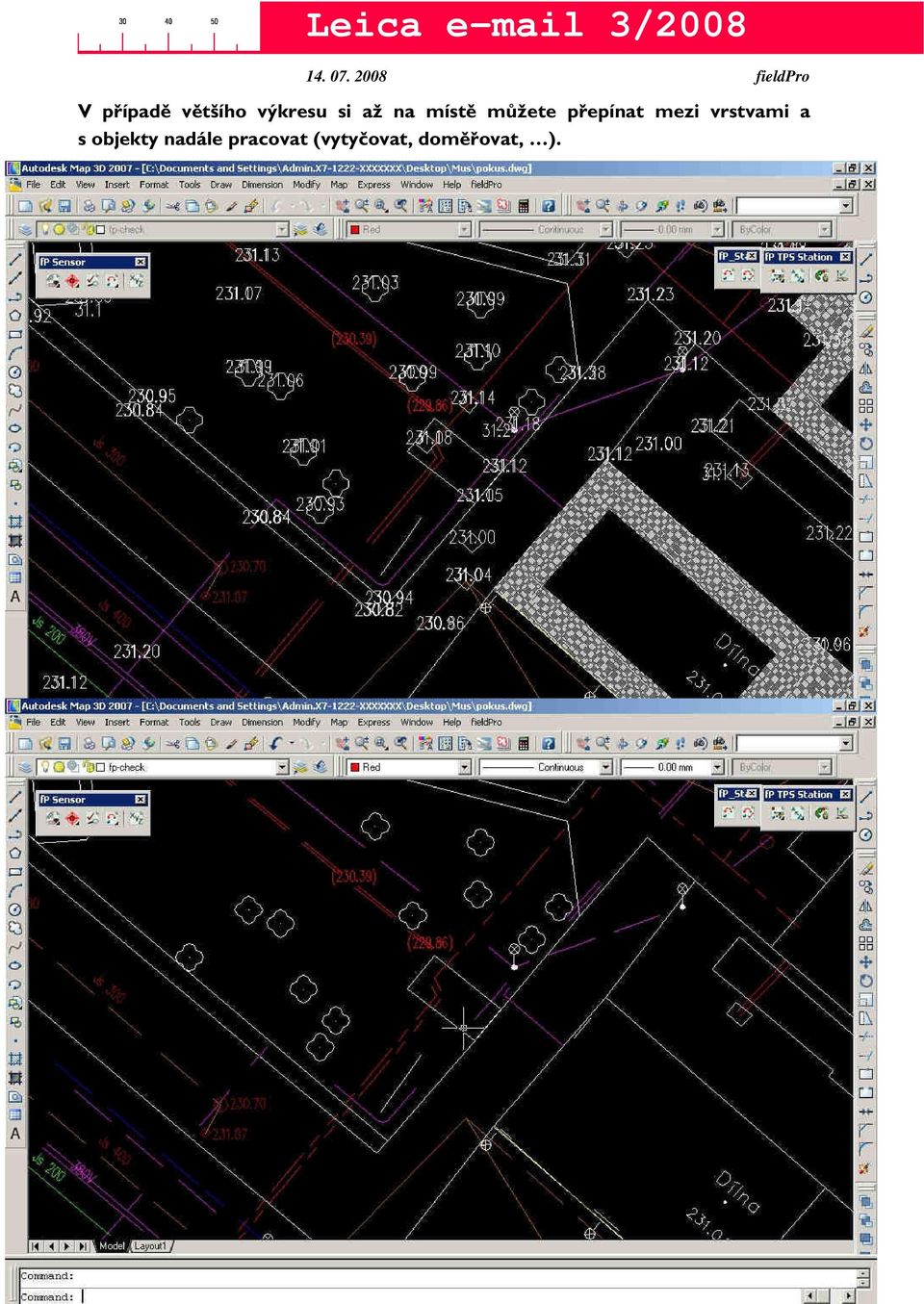Open Map menu in lower AutoCAD window
The height and width of the screenshot is (1304, 924).
click(339, 722)
